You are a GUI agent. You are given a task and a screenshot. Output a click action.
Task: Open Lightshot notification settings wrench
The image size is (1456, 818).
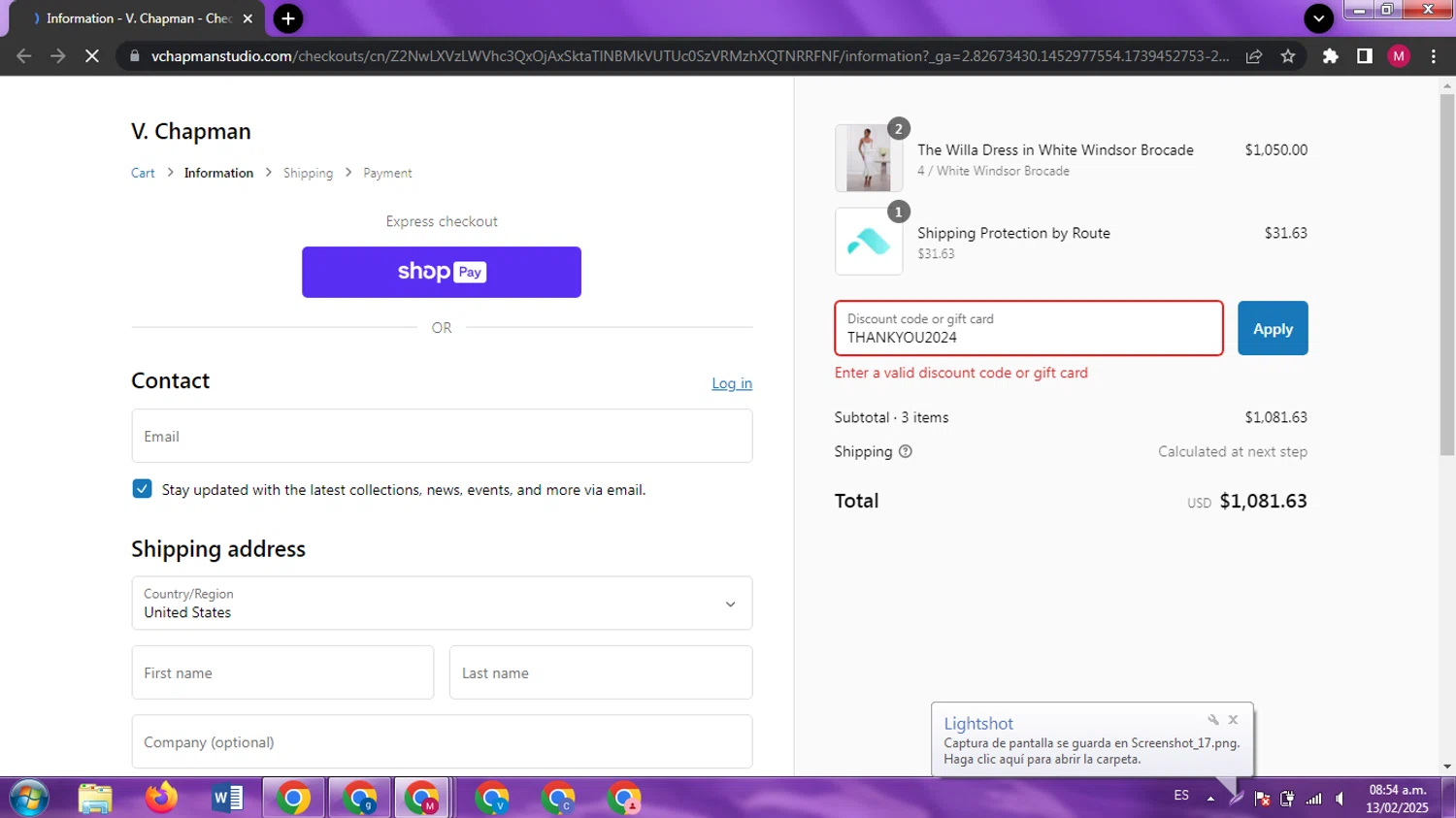click(1212, 720)
